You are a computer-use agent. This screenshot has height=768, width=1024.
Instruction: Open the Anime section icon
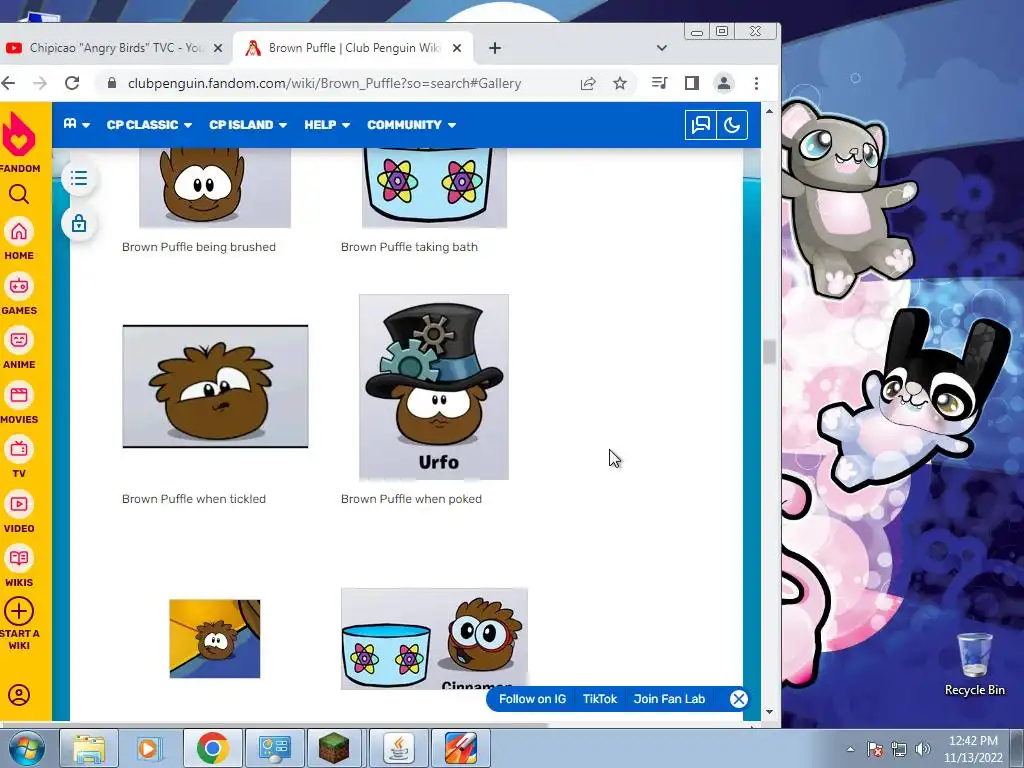pos(19,340)
